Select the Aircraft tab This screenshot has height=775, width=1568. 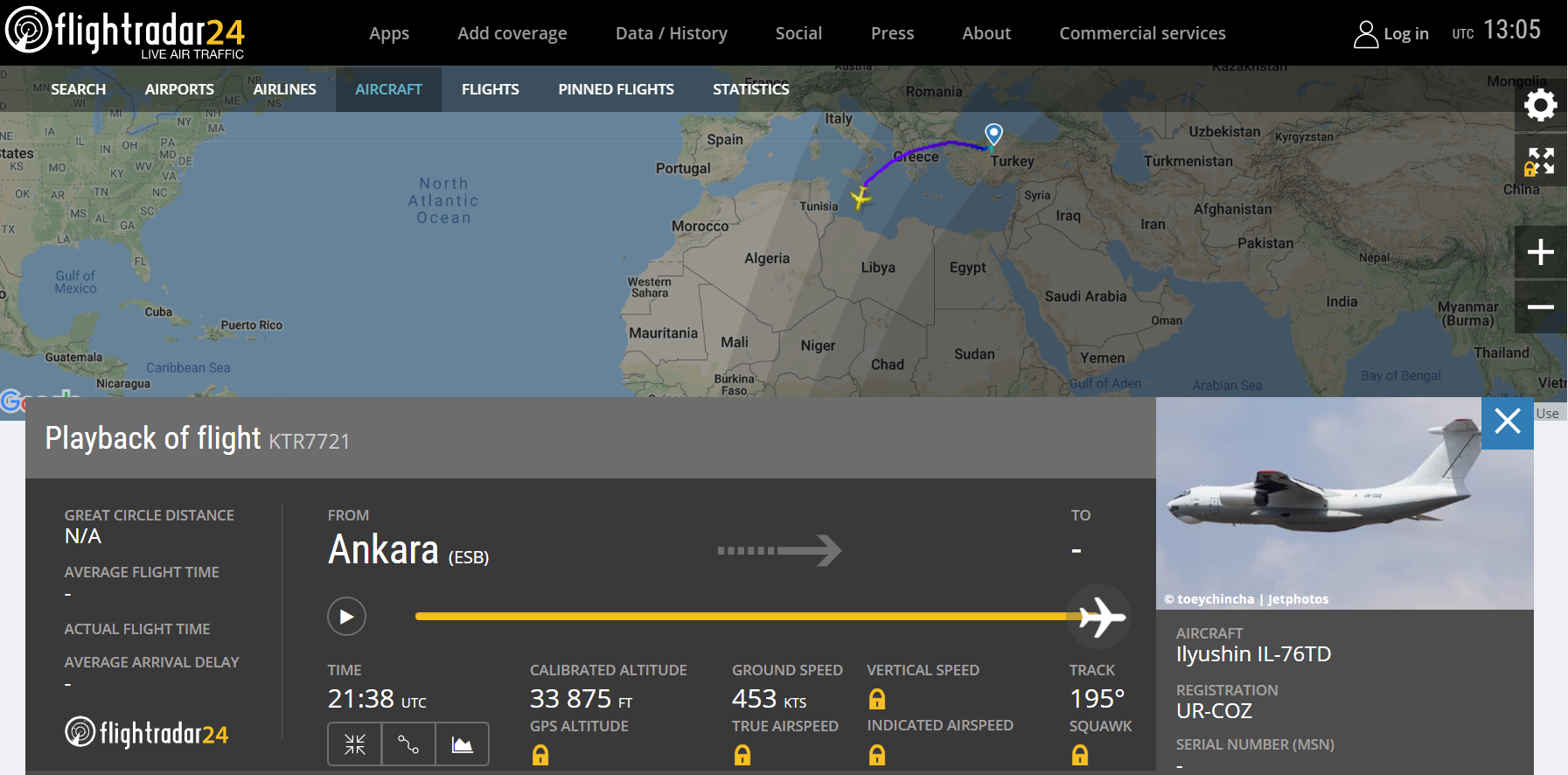[x=388, y=89]
